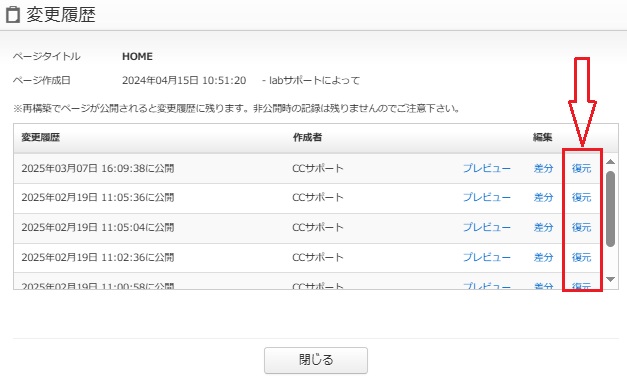Click 復元 for 2025年03月07日 16:09:38 entry
Screen dimensions: 627x384
click(581, 168)
